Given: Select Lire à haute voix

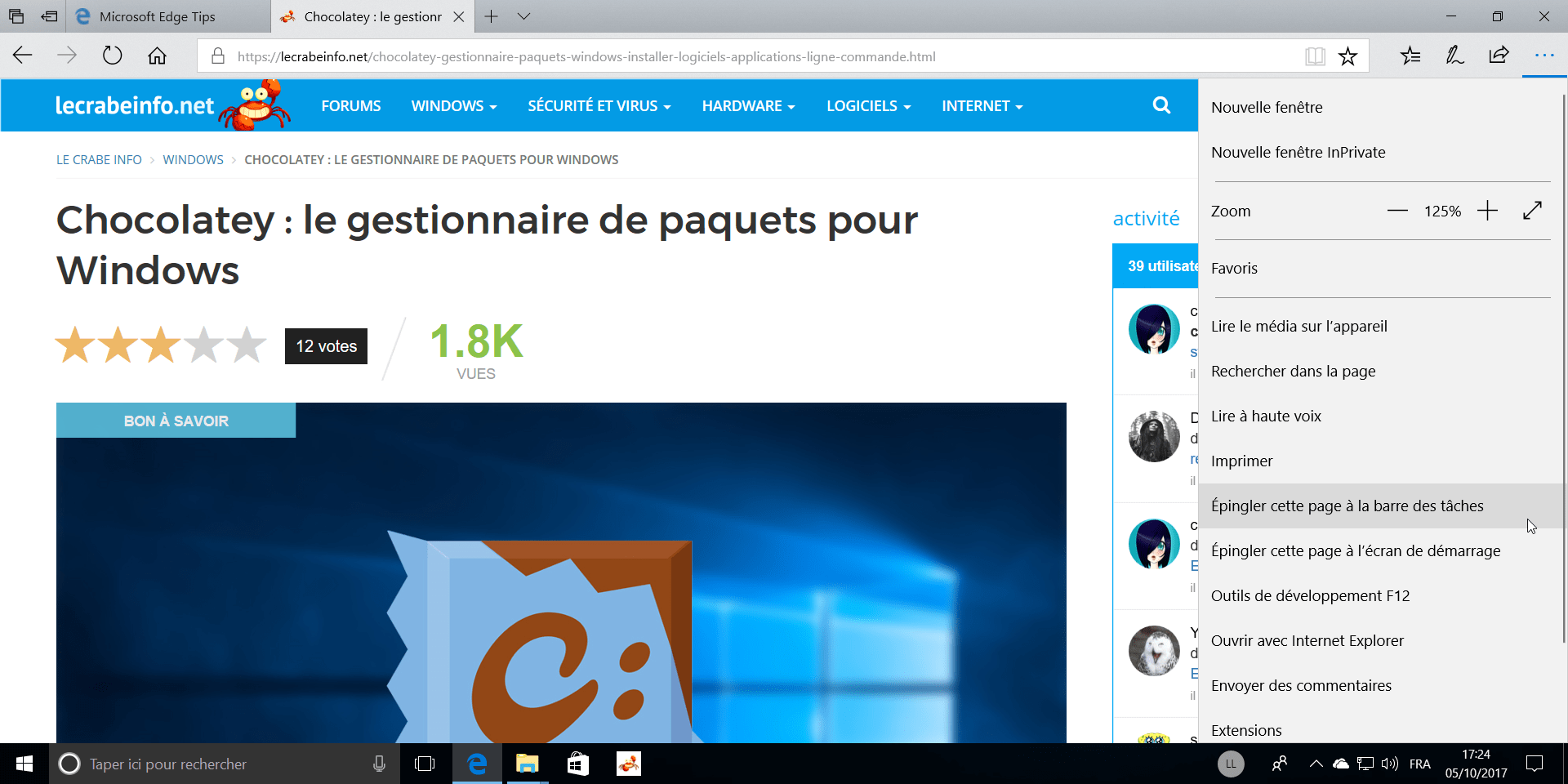Looking at the screenshot, I should (x=1381, y=416).
